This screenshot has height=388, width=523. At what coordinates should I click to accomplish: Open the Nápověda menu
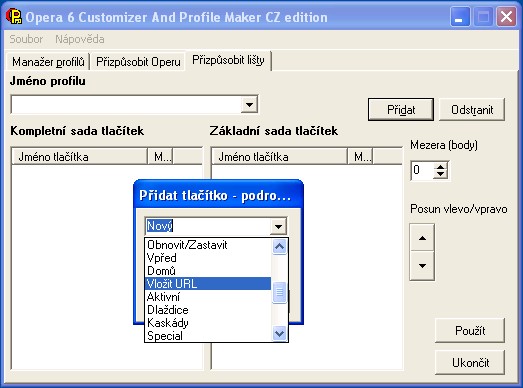(80, 39)
